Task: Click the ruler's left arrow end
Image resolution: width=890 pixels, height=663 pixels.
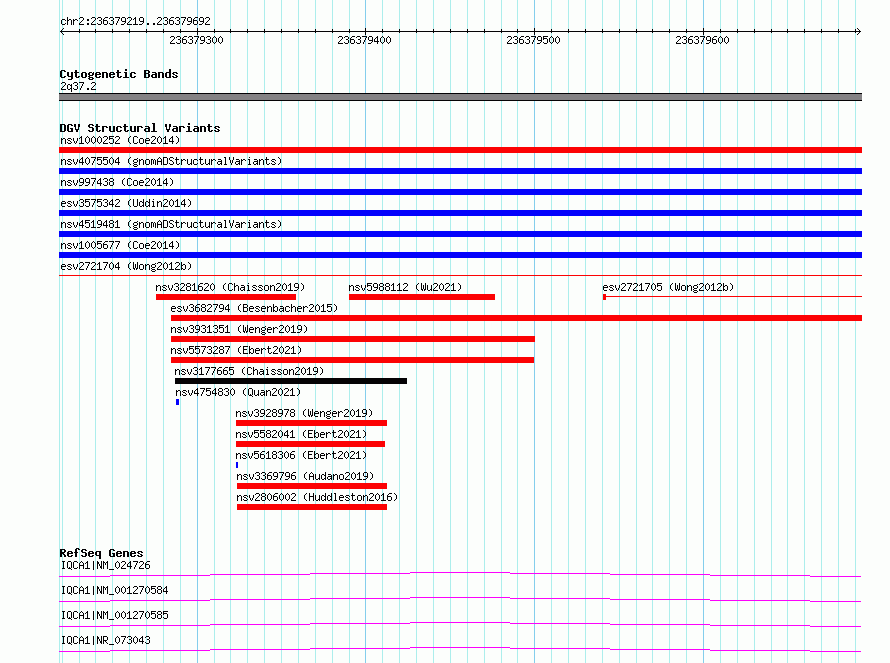Action: click(x=62, y=31)
